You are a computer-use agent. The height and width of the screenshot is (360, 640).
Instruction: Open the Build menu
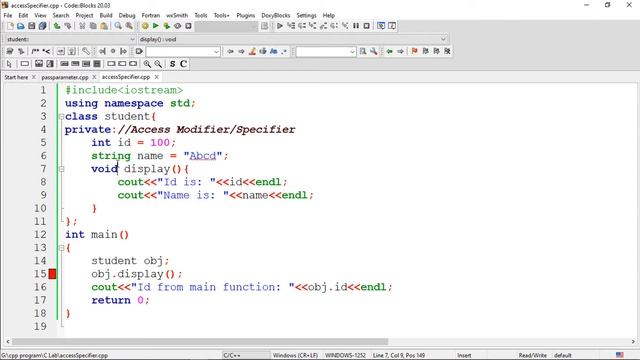click(x=106, y=15)
